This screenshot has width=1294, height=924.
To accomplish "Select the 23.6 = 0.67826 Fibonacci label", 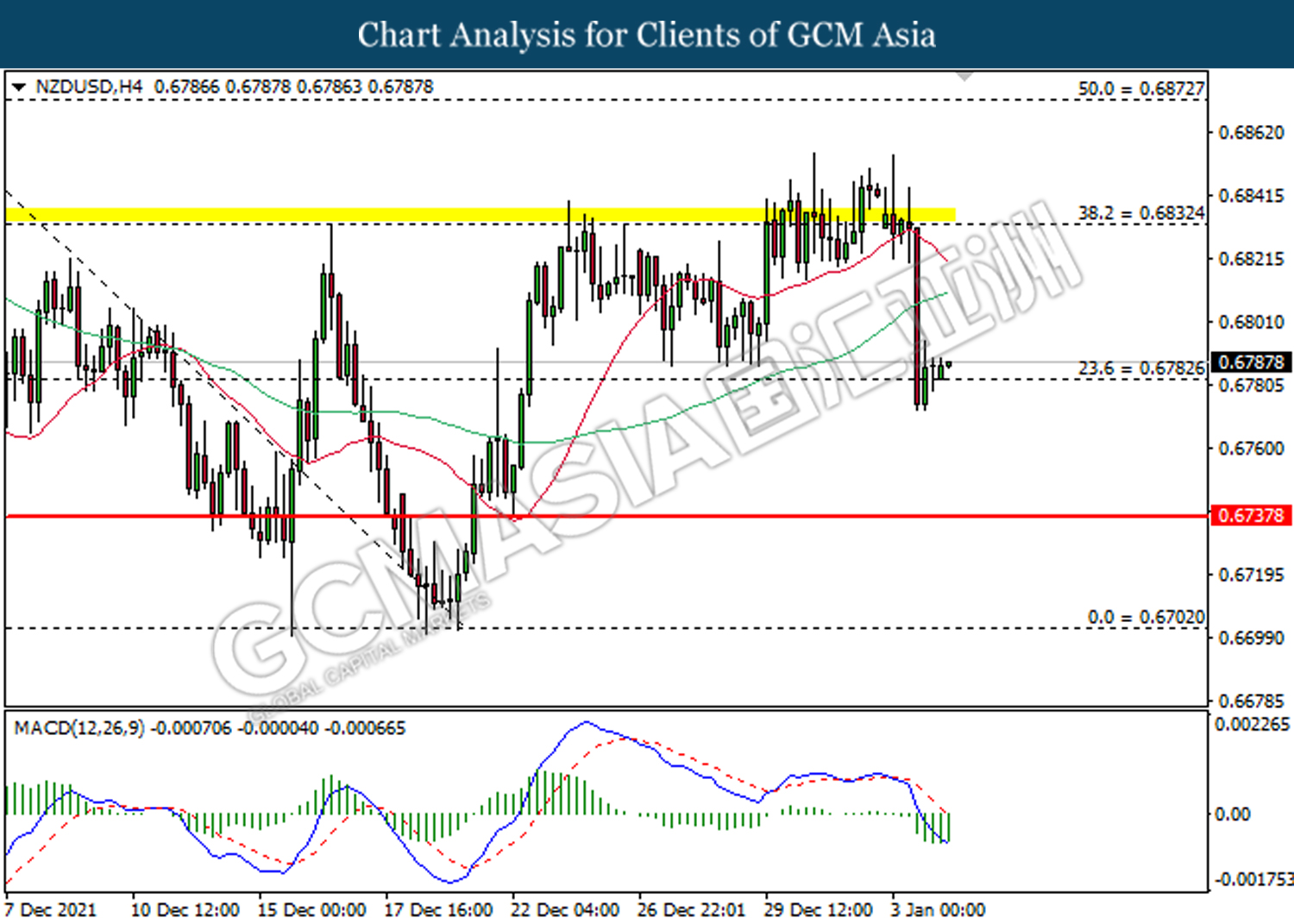I will pyautogui.click(x=1140, y=368).
